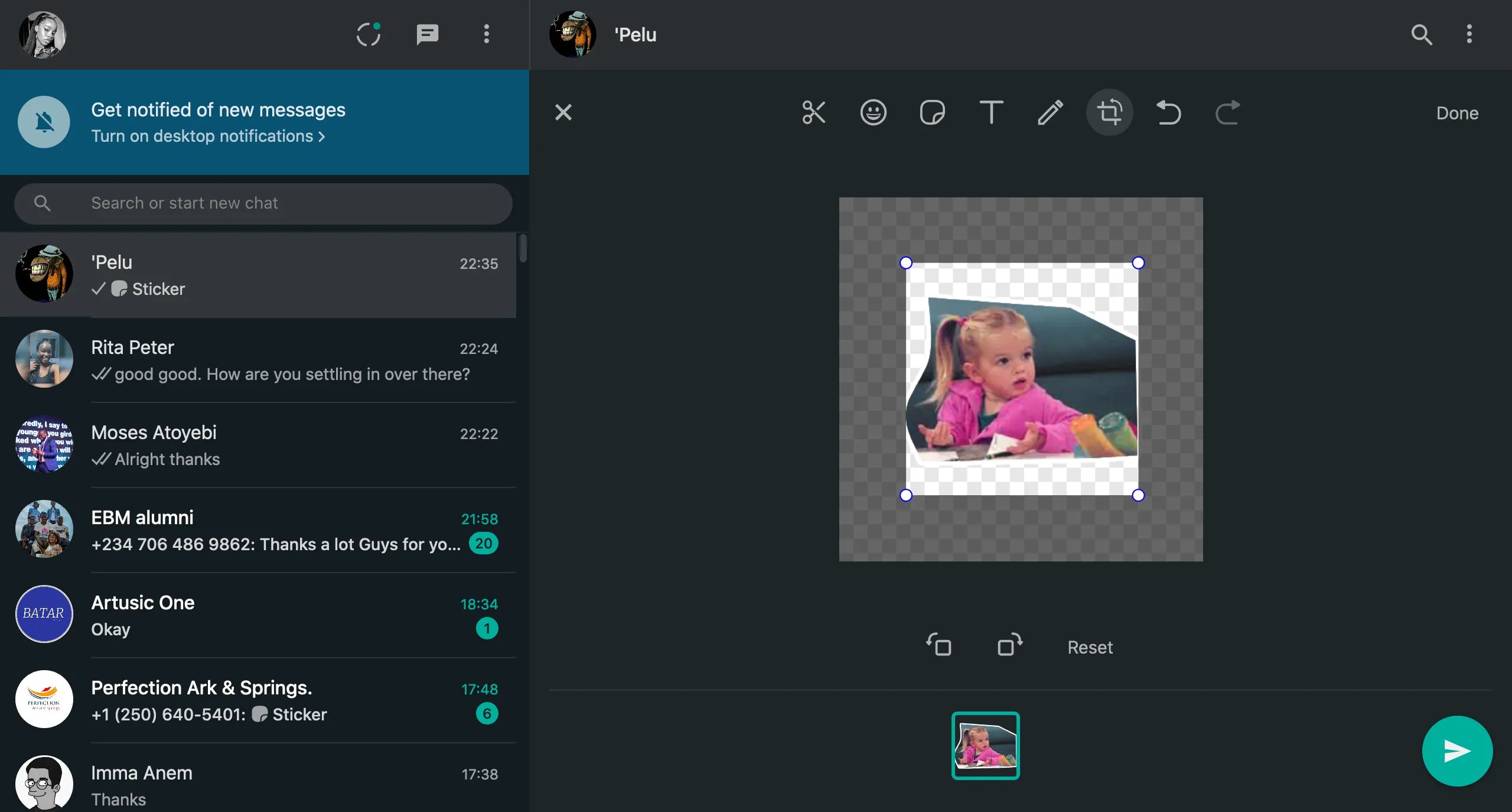Open the emoji tool in the sticker editor
This screenshot has height=812, width=1512.
[873, 112]
